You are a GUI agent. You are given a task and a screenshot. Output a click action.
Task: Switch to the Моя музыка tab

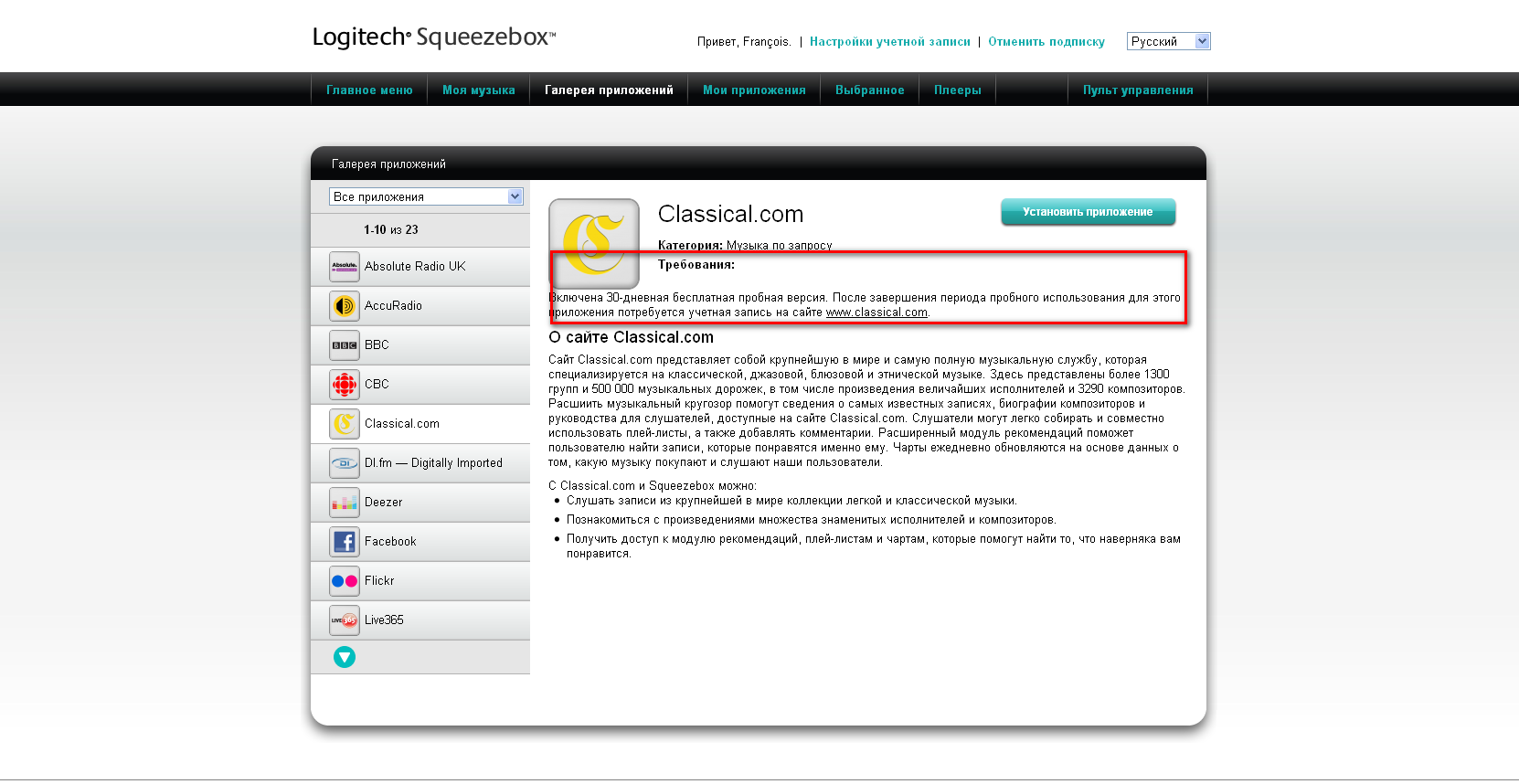[x=478, y=90]
